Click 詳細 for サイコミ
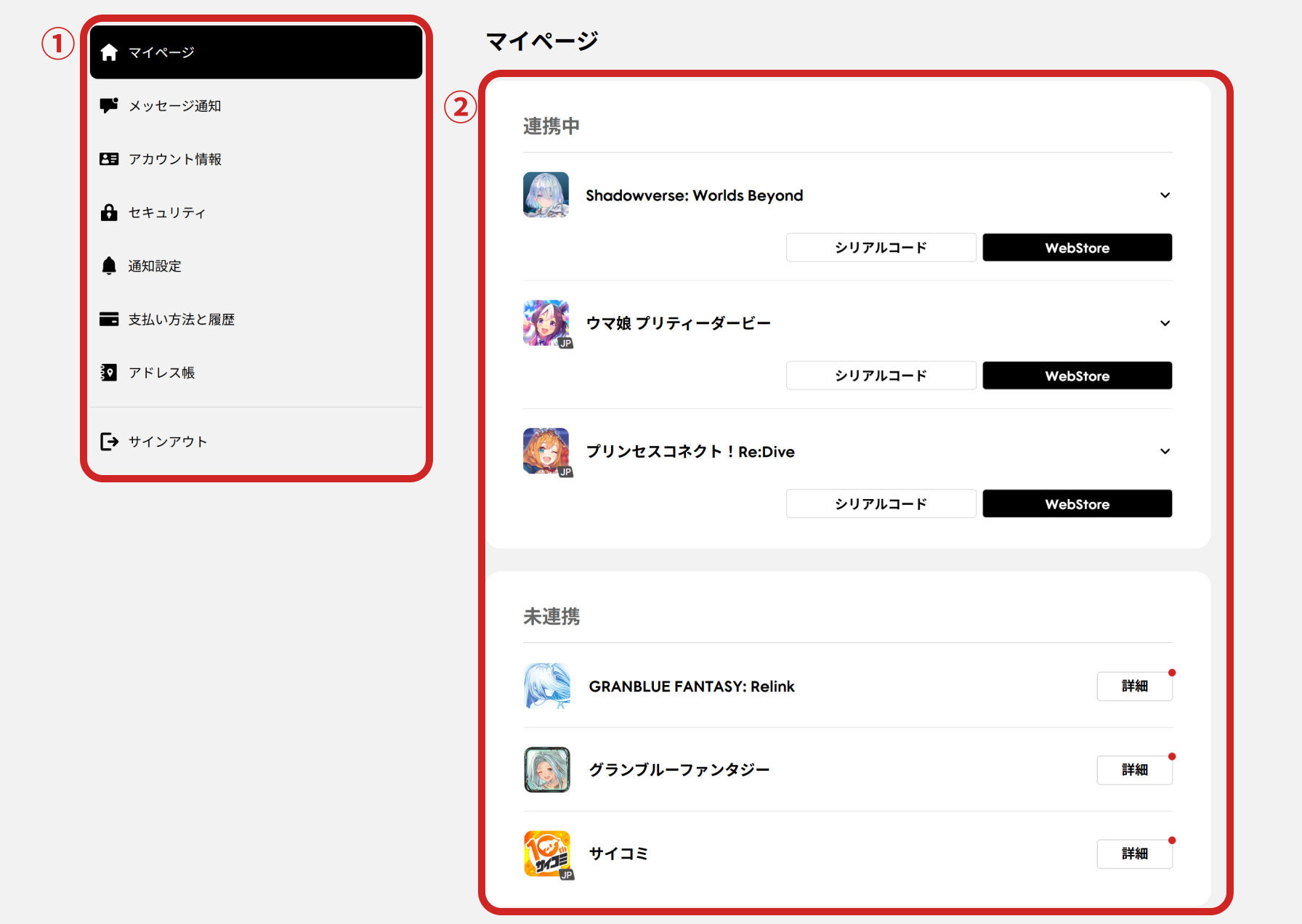The image size is (1302, 924). click(x=1134, y=854)
